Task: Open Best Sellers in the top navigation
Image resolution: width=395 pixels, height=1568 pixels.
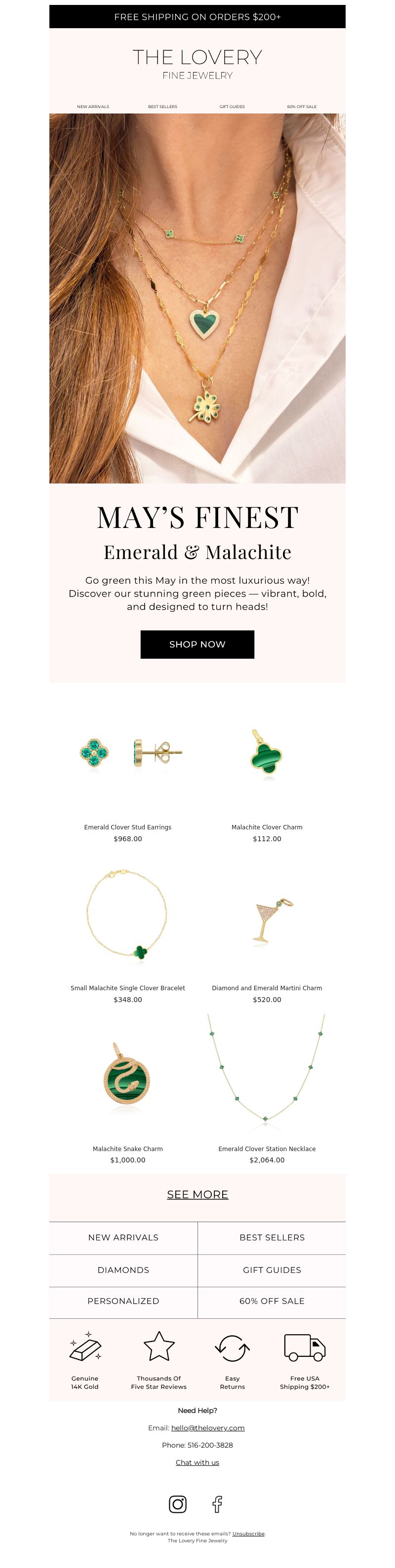Action: [x=163, y=107]
